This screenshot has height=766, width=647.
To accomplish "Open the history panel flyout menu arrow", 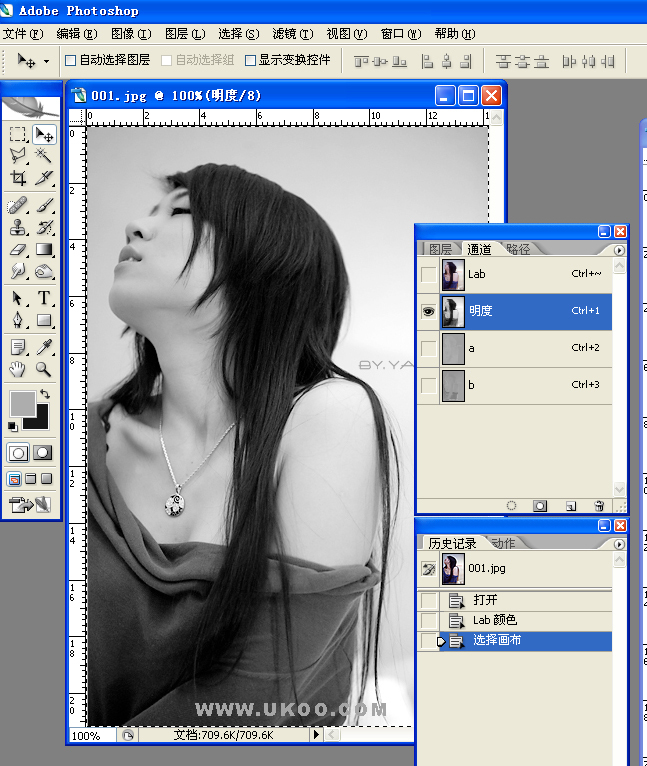I will [x=619, y=544].
